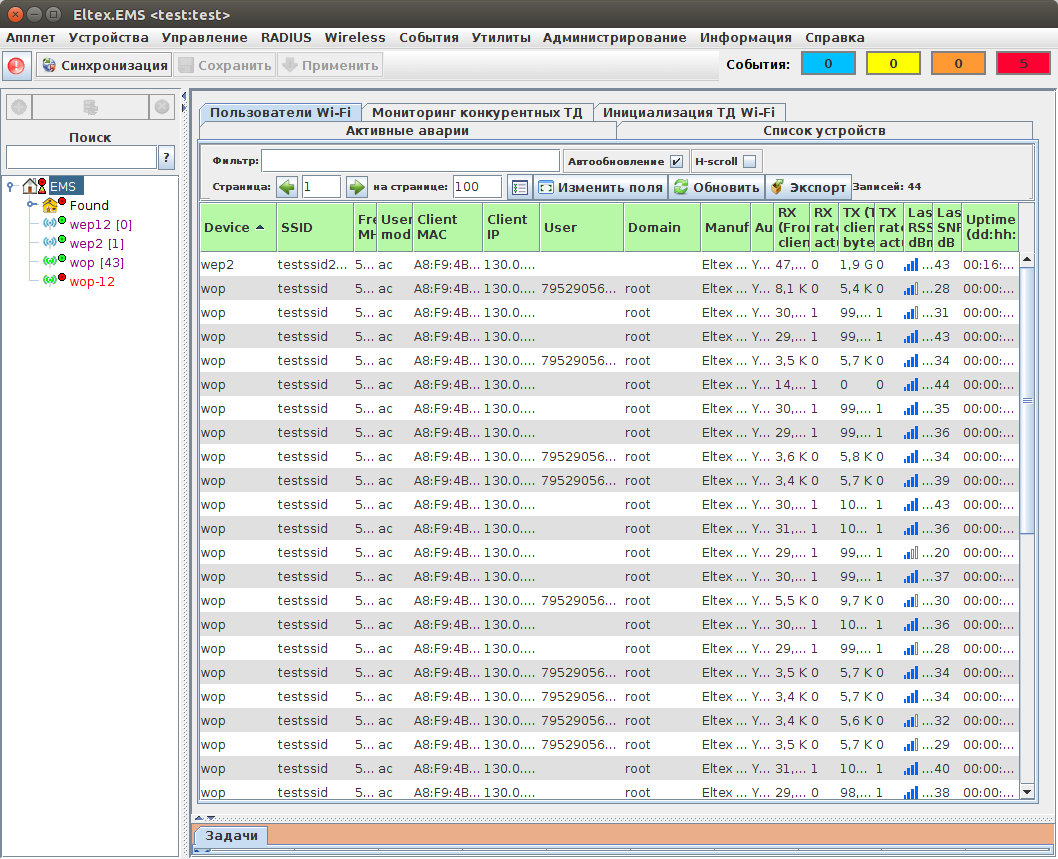Disable the Автообновление checkbox
The width and height of the screenshot is (1058, 859).
tap(677, 161)
